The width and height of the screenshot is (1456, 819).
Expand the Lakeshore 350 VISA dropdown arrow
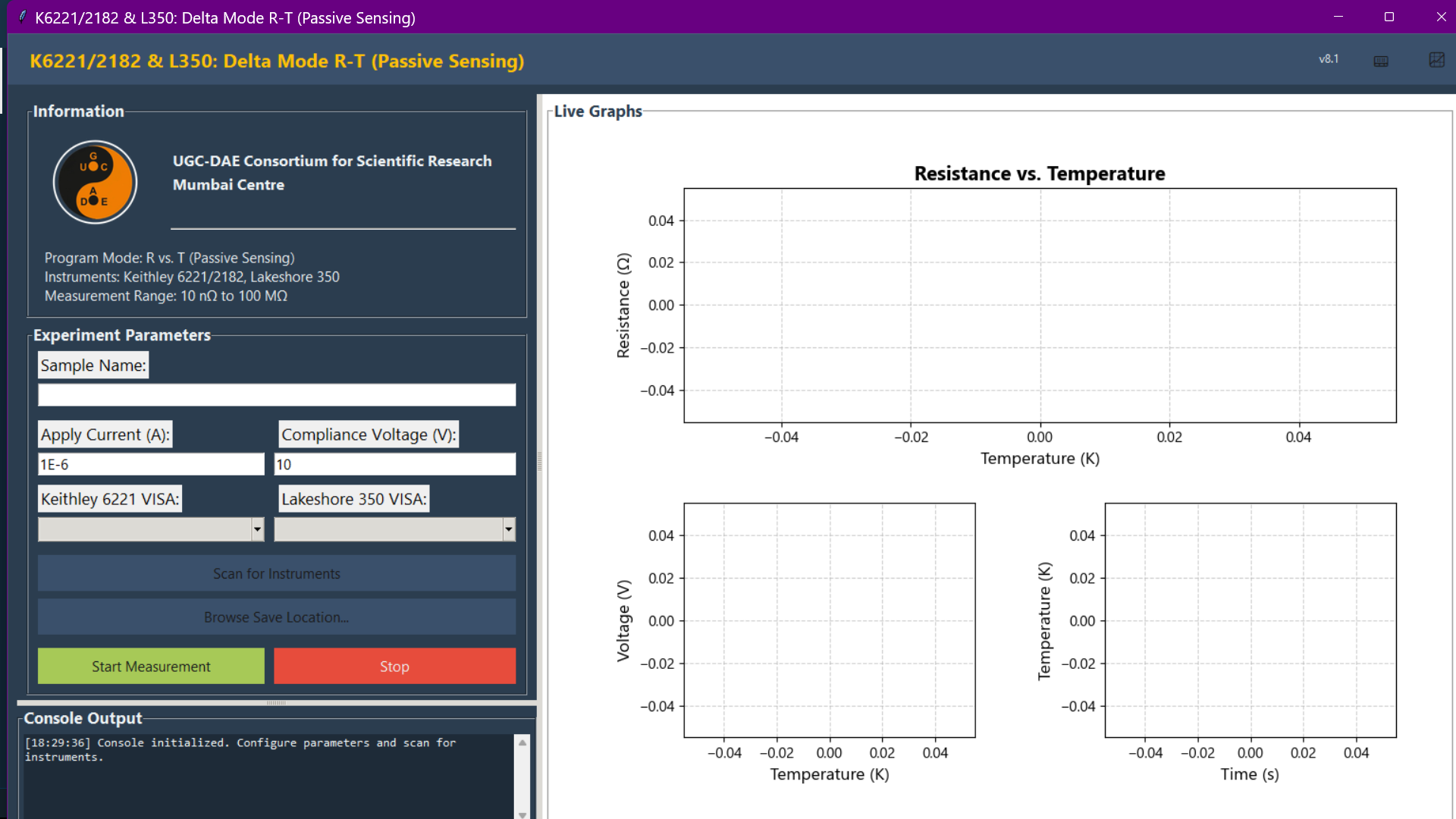[x=509, y=529]
